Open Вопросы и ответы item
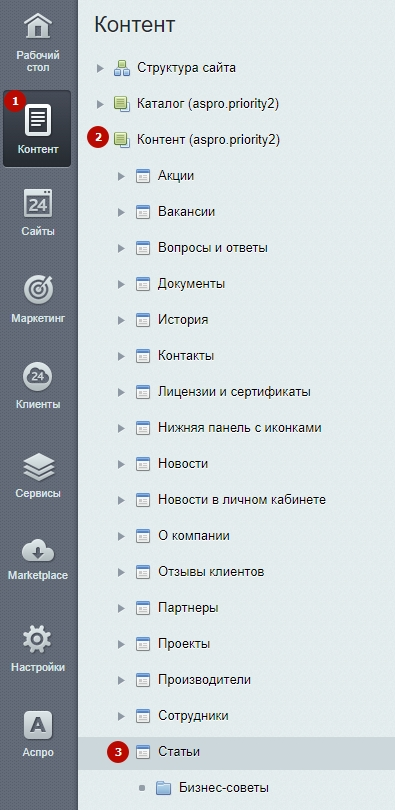Screen dimensions: 395x810 (213, 248)
